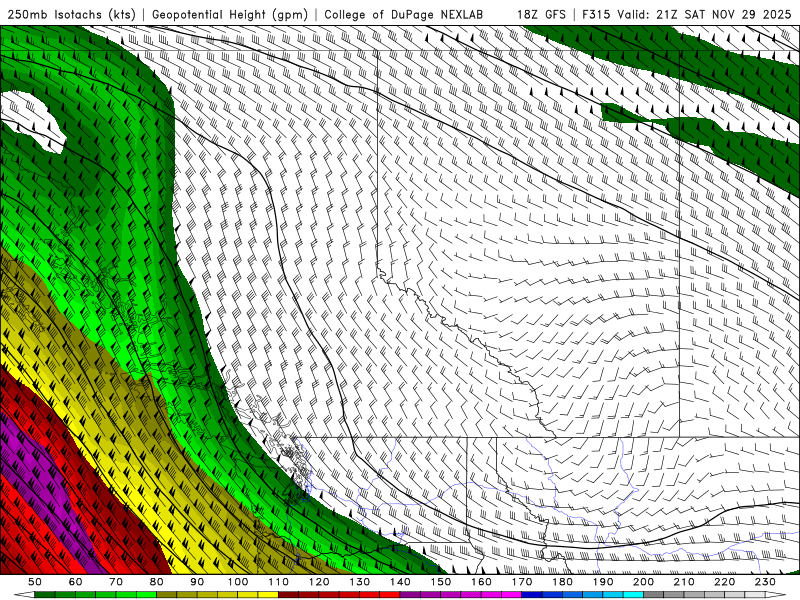This screenshot has height=600, width=800.
Task: Click the '100' color bar label
Action: (x=238, y=582)
